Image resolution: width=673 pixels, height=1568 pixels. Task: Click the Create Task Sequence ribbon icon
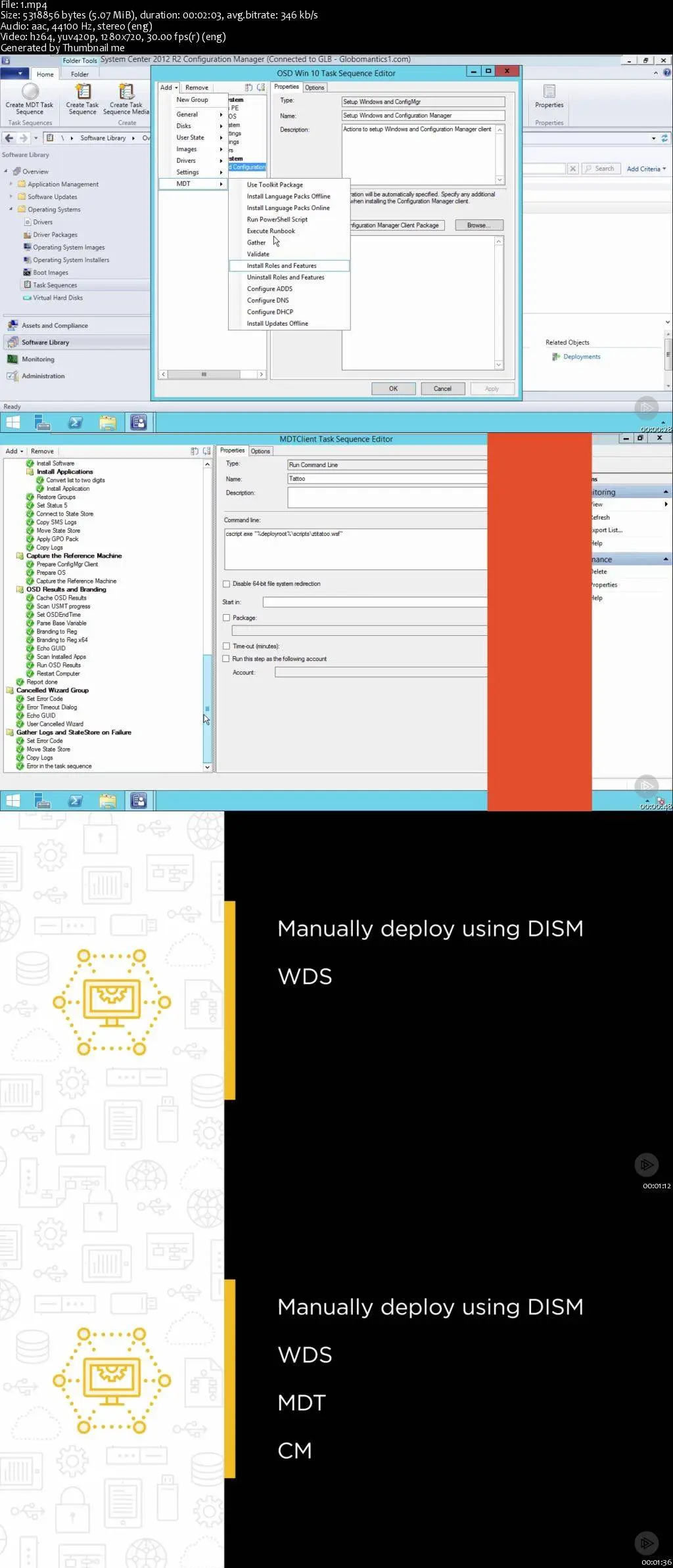point(83,91)
